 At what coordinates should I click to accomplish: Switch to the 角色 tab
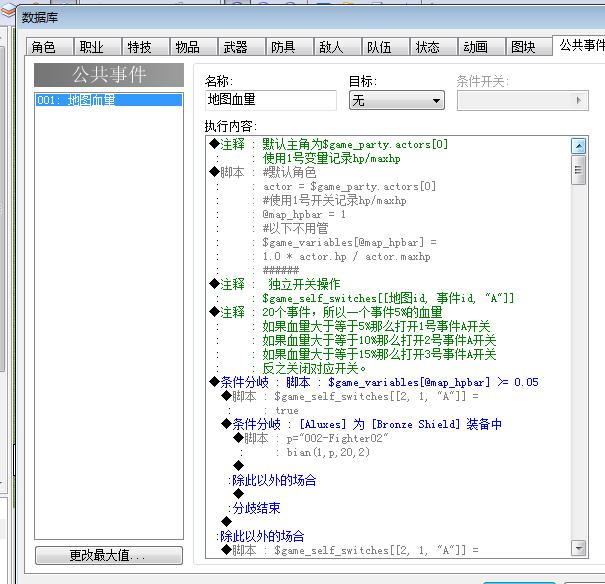click(50, 47)
